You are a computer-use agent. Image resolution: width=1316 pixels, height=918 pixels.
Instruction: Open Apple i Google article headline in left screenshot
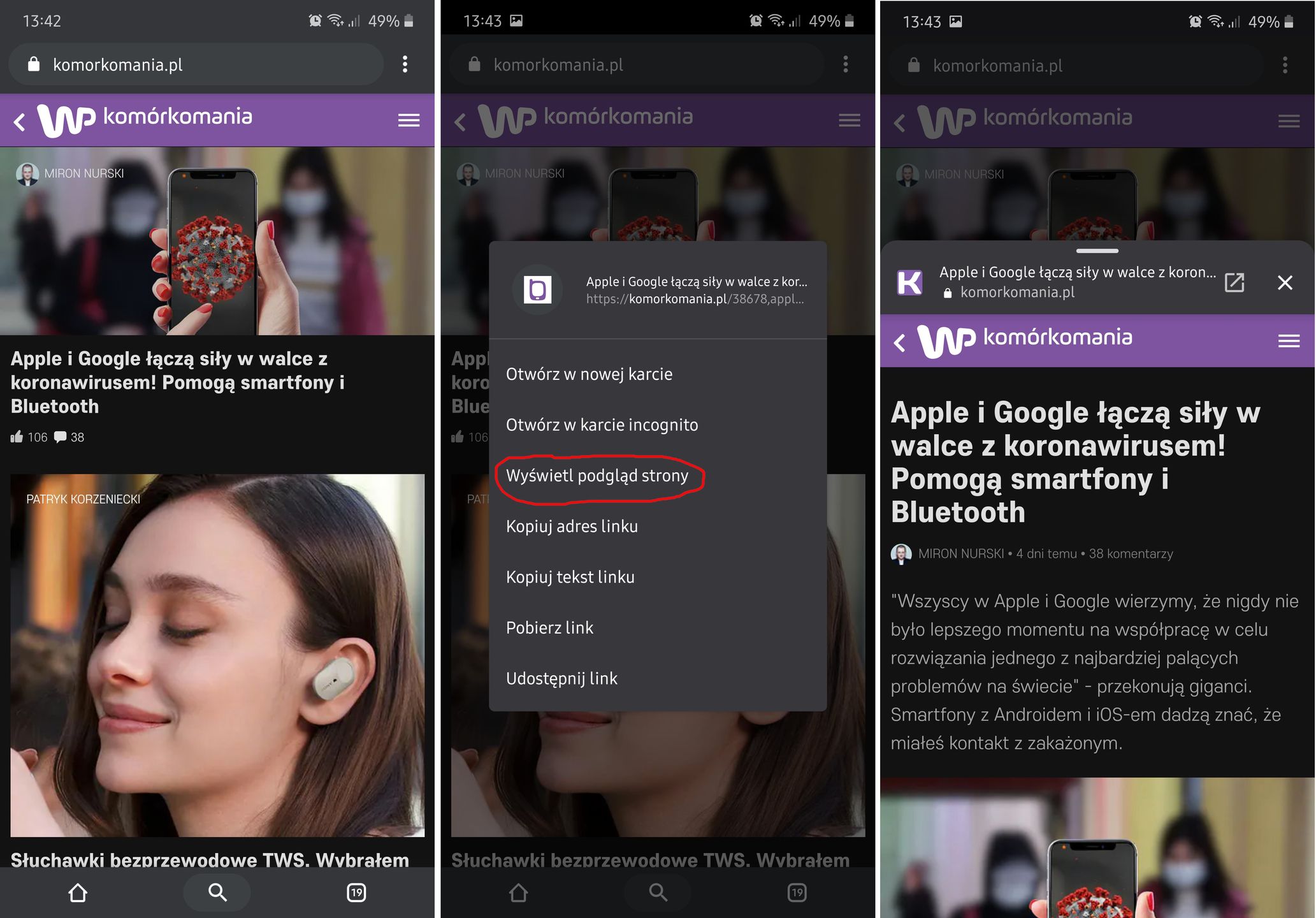pos(178,382)
